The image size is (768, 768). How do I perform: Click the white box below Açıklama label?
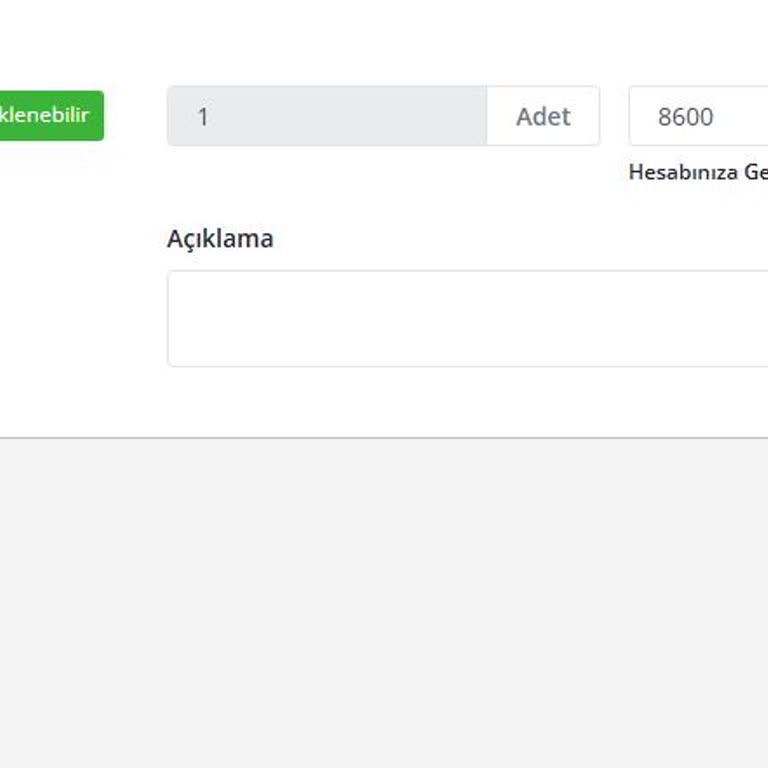[467, 318]
